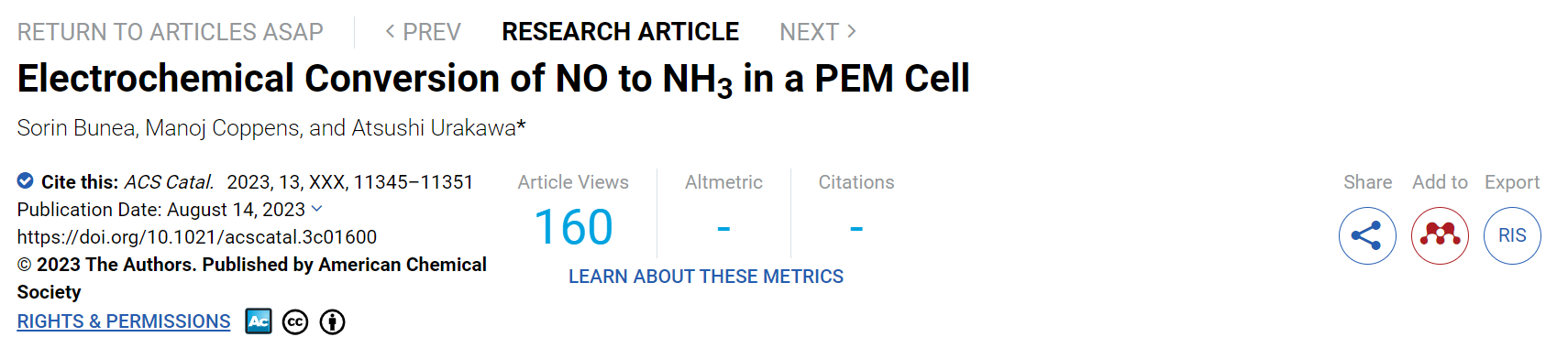Click the article DOI URL
The width and height of the screenshot is (1568, 348).
[x=197, y=237]
